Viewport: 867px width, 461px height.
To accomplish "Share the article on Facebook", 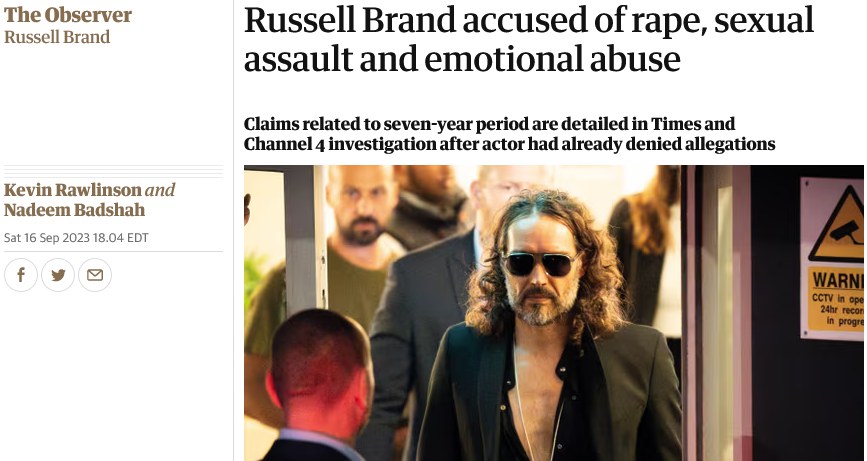I will click(21, 275).
